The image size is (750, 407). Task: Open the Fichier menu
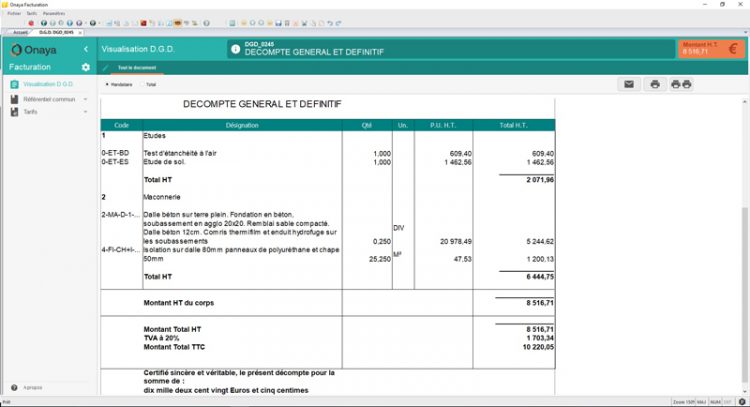click(13, 13)
